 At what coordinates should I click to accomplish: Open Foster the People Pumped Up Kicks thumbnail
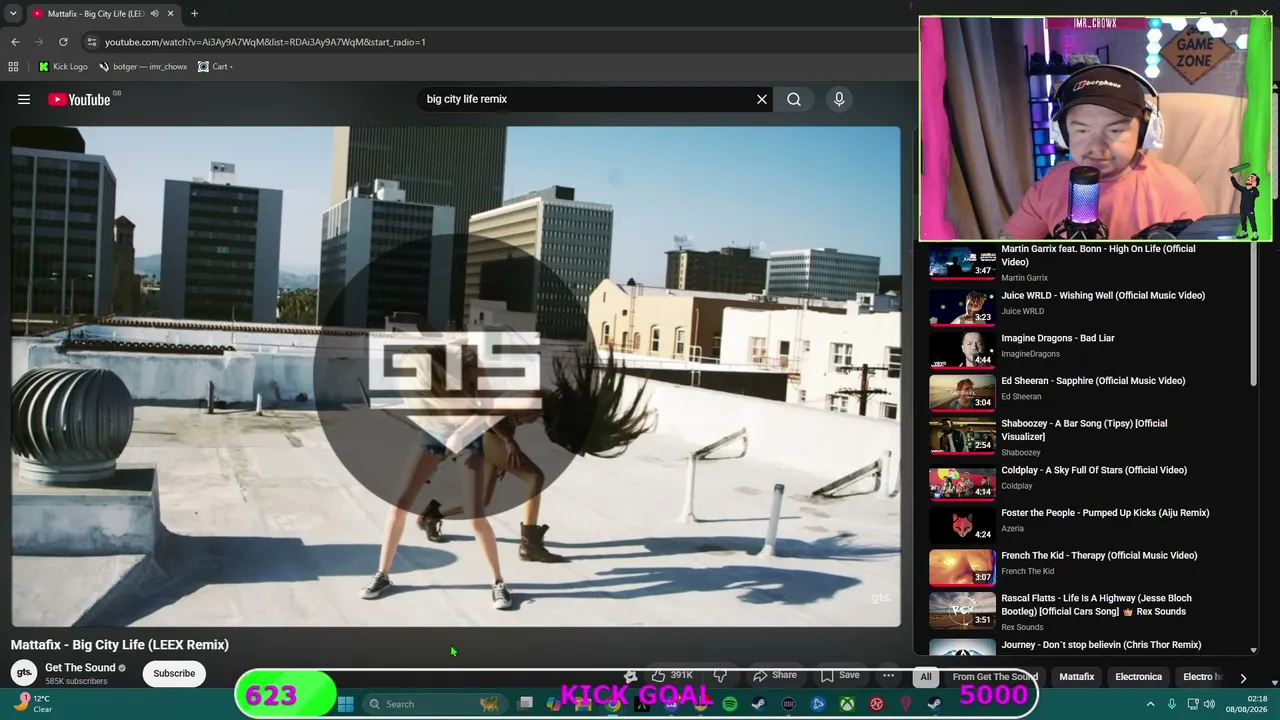[x=962, y=524]
